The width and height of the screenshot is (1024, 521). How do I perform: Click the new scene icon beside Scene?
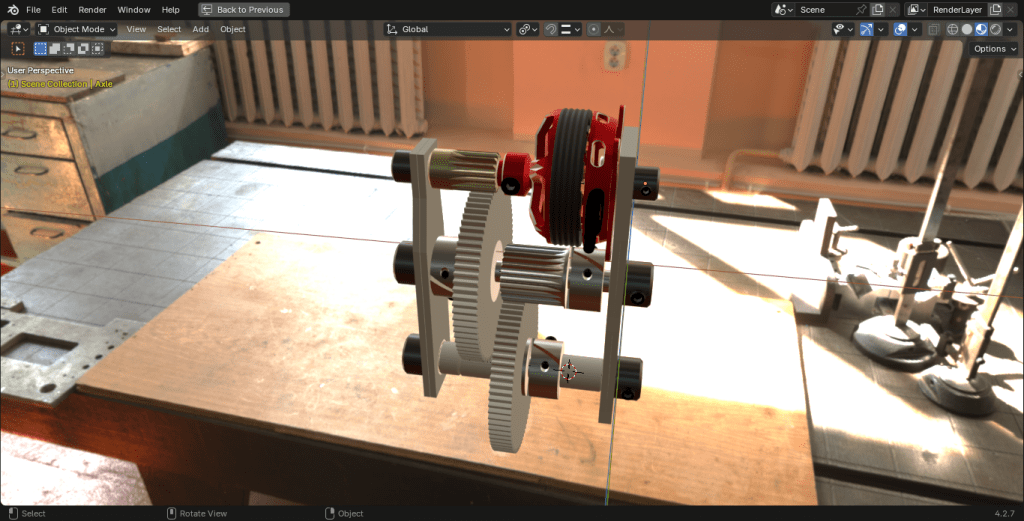coord(878,9)
